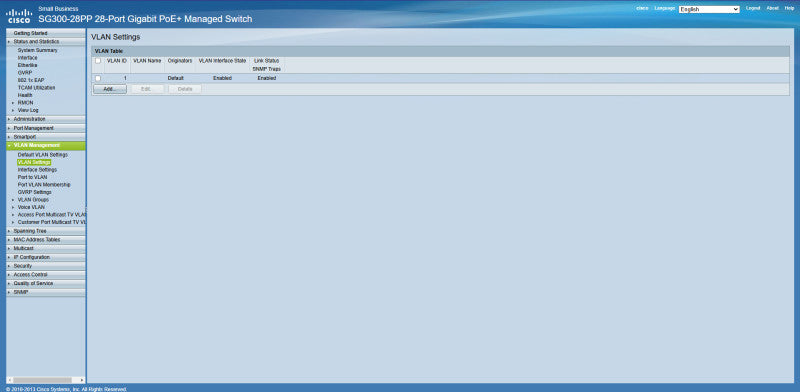Click the Originators column header
The width and height of the screenshot is (800, 392).
[x=180, y=61]
